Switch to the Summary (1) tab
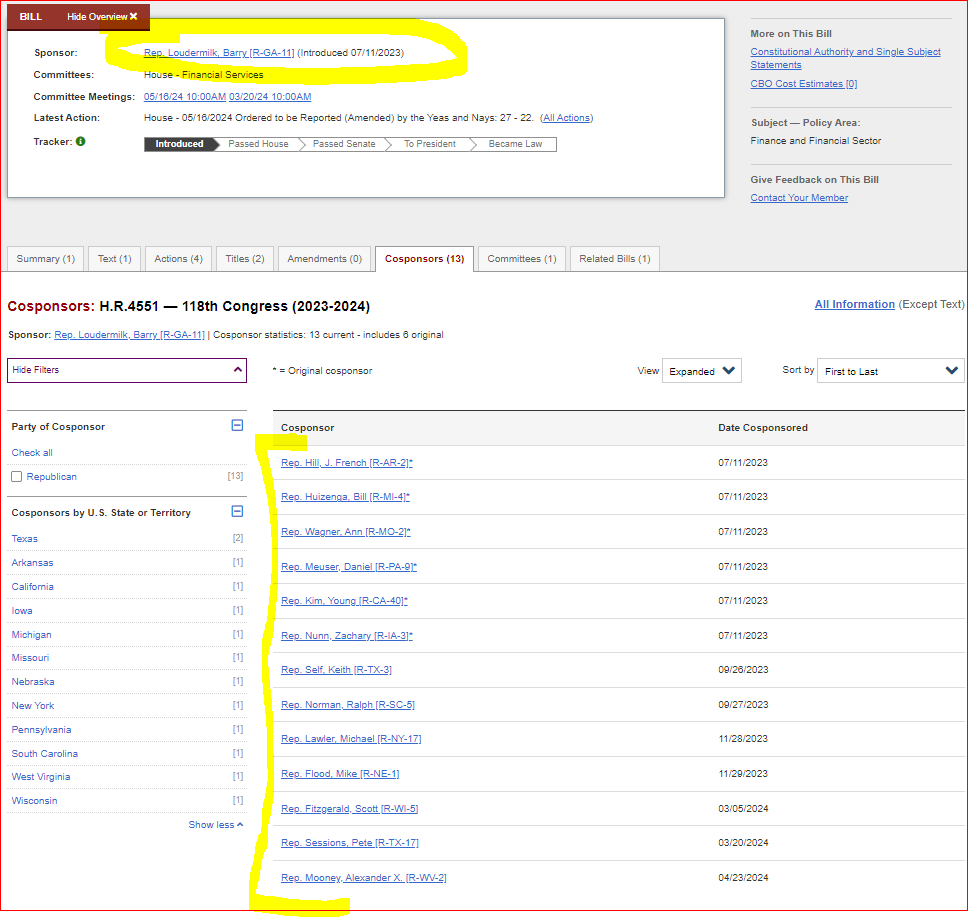The height and width of the screenshot is (917, 968). click(x=46, y=259)
